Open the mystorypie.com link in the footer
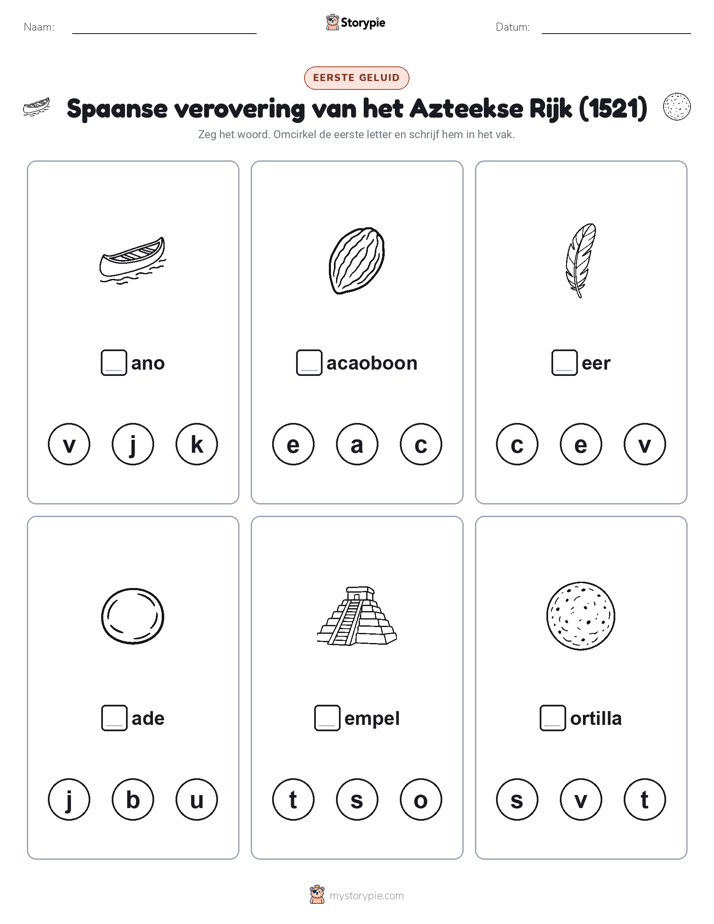This screenshot has height=924, width=714. [x=366, y=896]
